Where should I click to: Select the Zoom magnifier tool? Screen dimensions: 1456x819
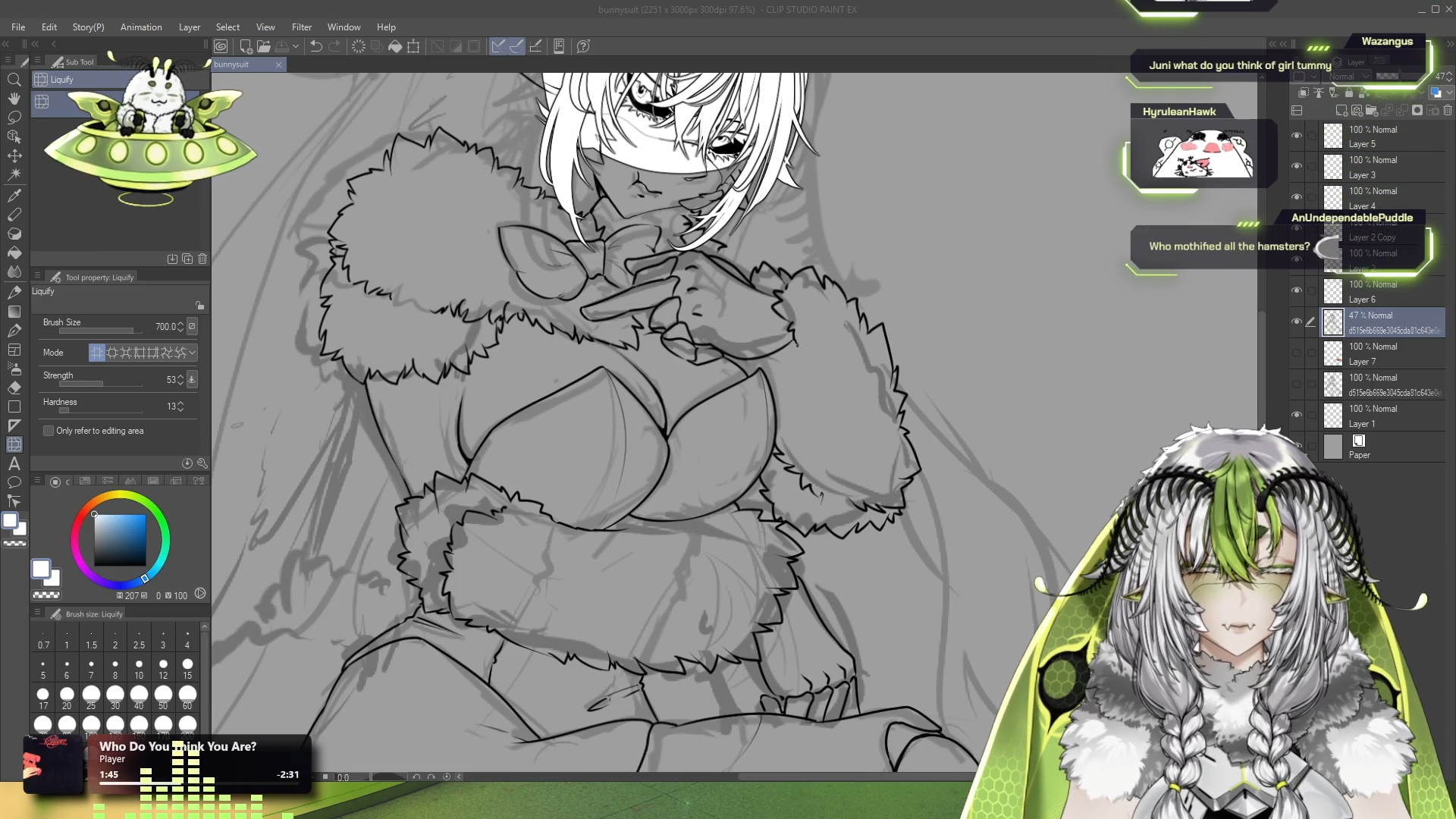14,80
